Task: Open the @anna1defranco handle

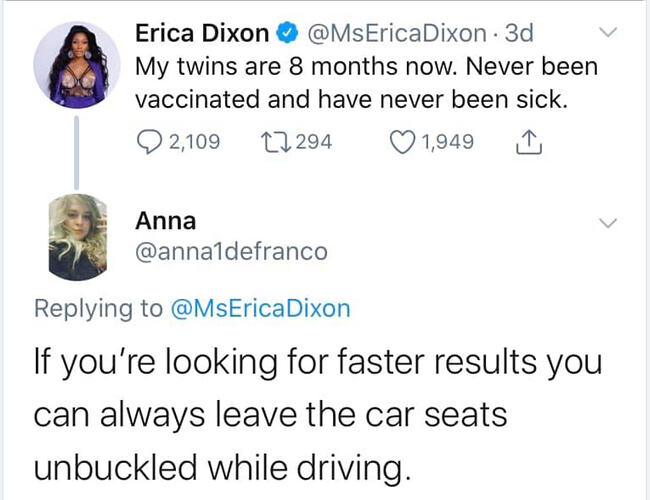Action: pyautogui.click(x=231, y=253)
